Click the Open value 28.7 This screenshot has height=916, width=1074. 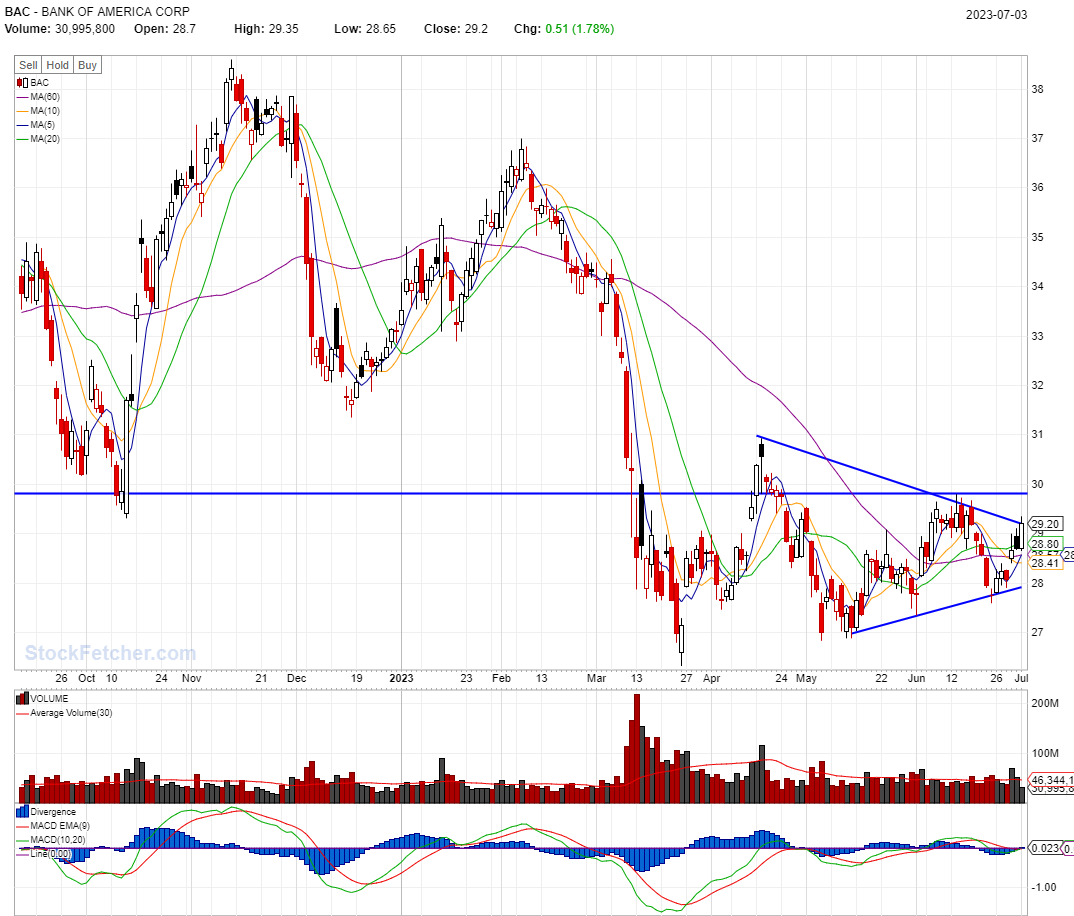184,29
